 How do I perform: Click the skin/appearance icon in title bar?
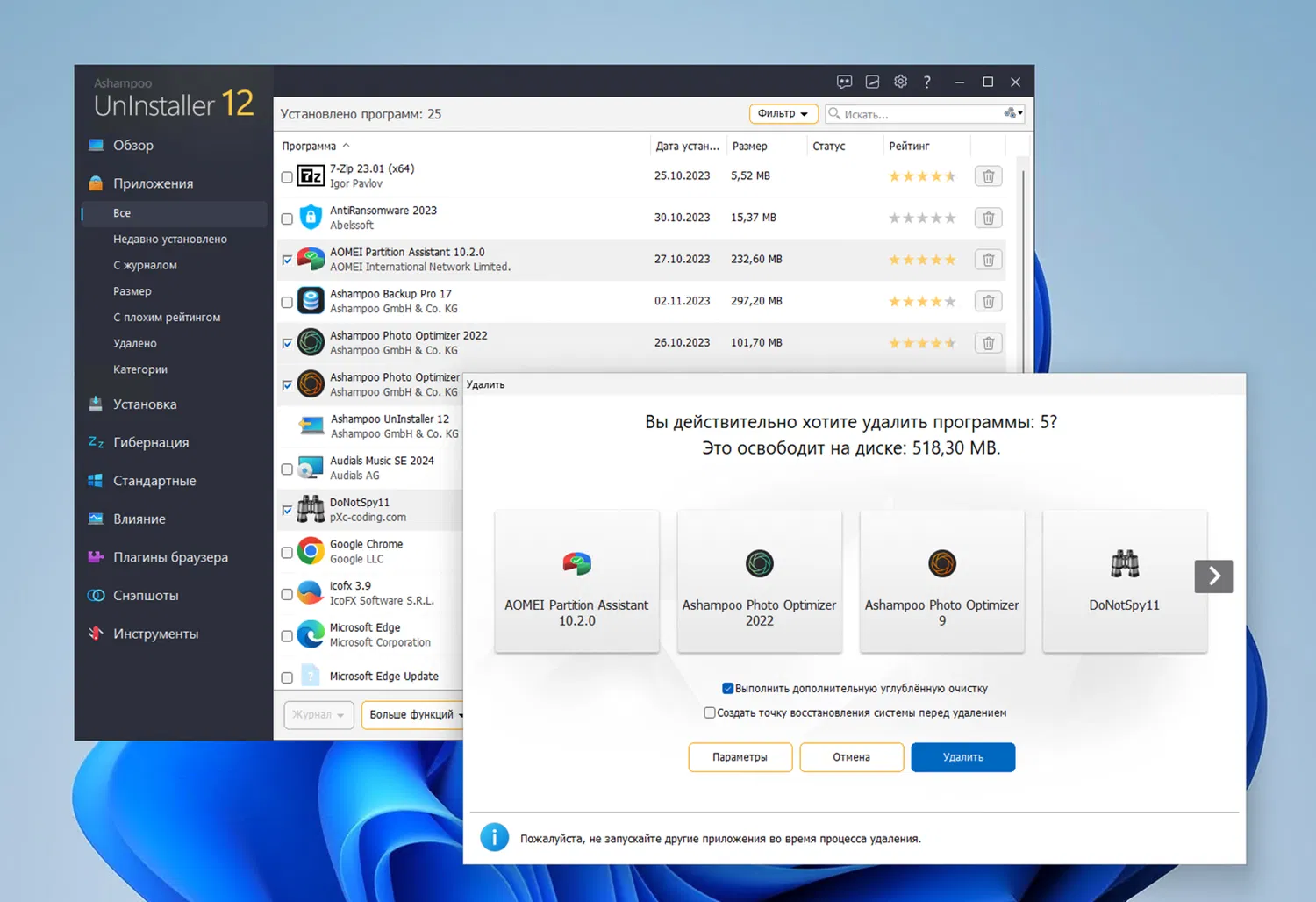[872, 82]
